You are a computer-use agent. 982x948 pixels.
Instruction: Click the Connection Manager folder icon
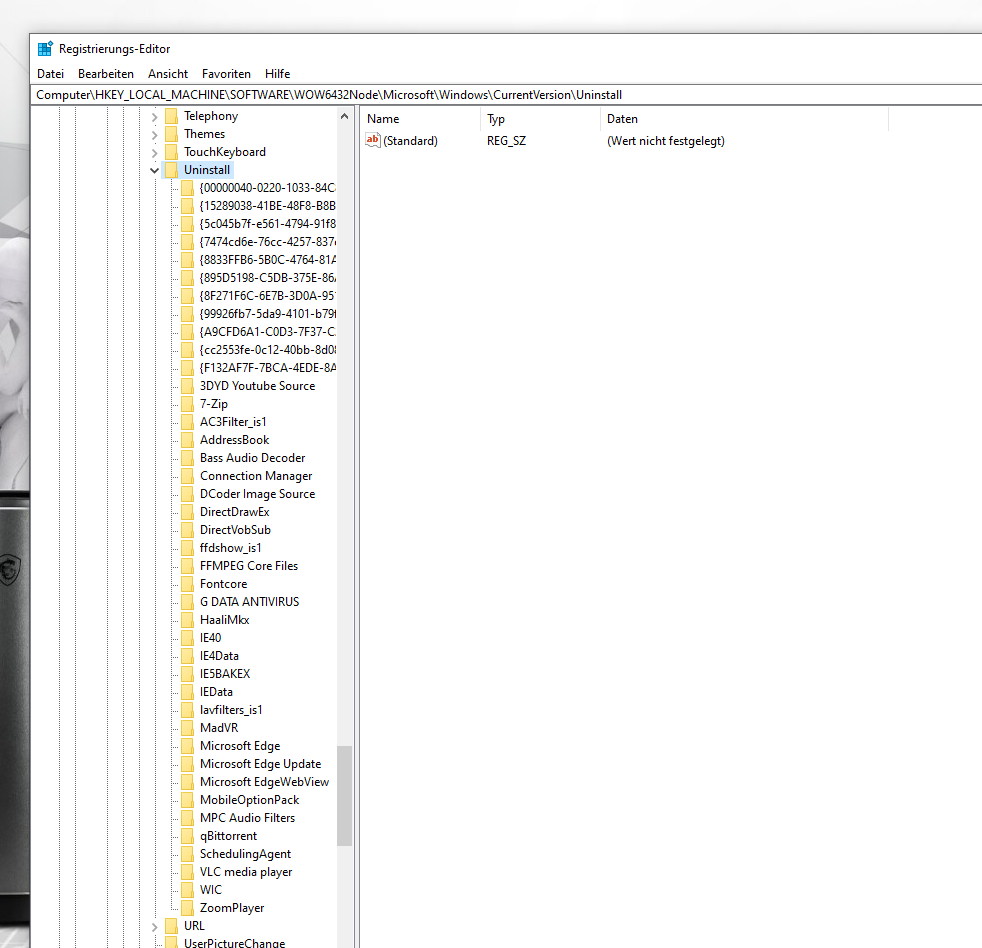click(x=187, y=477)
